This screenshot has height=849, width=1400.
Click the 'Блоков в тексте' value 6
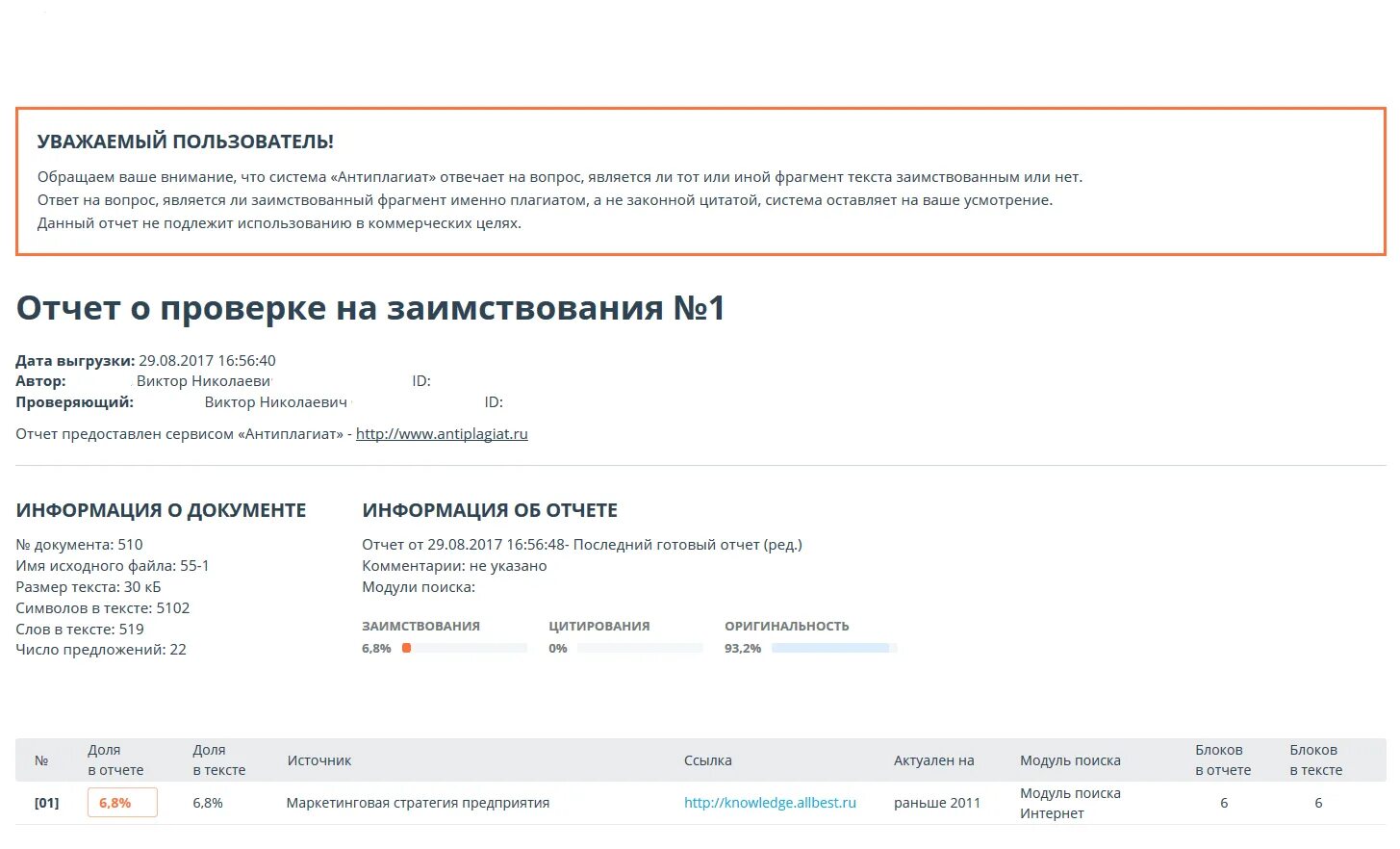(1318, 803)
